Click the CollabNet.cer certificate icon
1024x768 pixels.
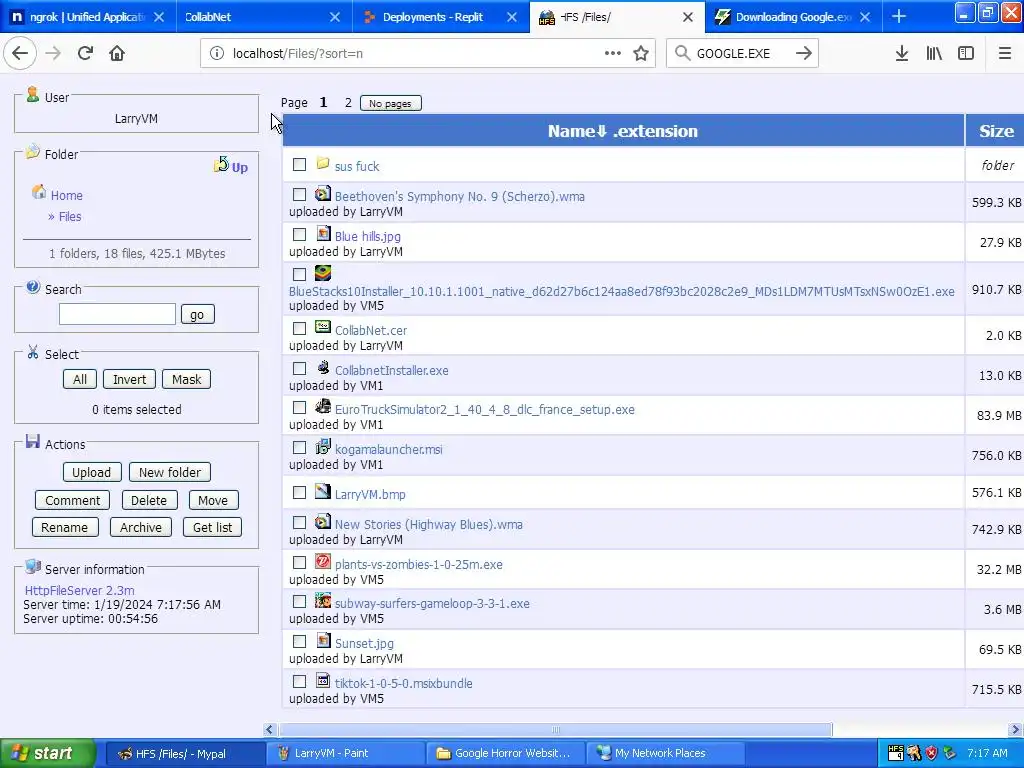coord(323,327)
